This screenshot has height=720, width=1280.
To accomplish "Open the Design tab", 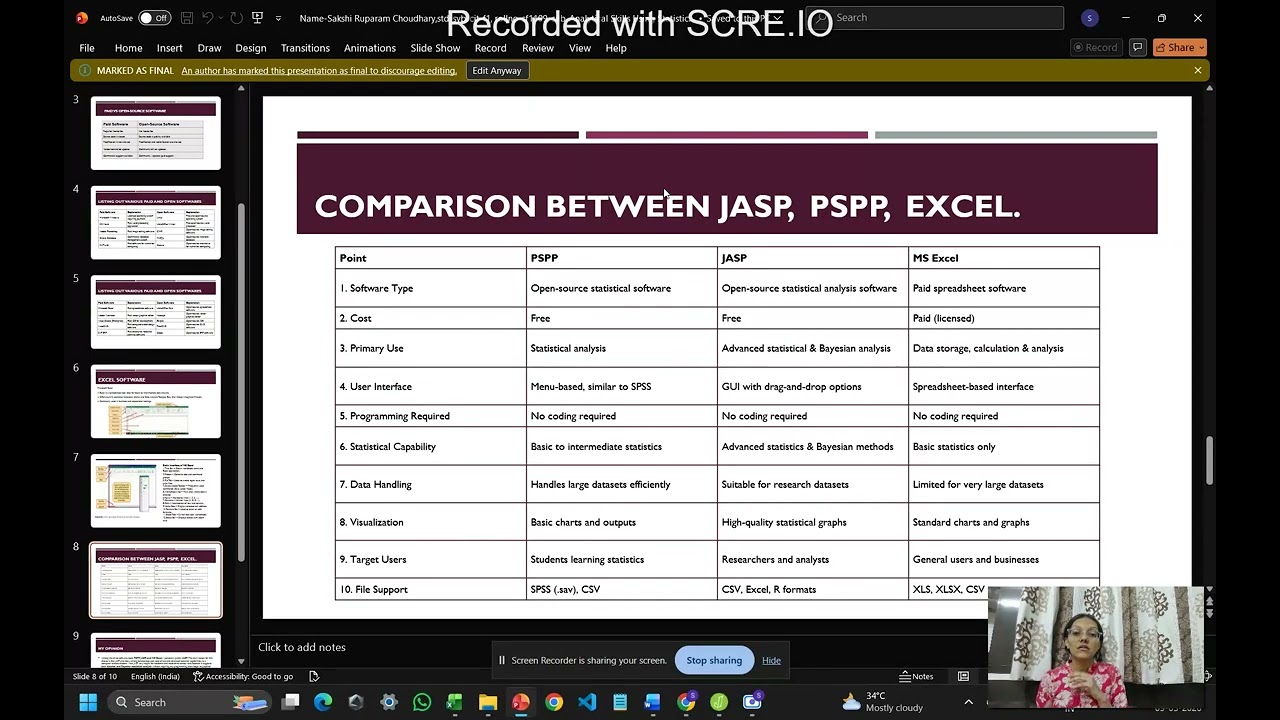I will pyautogui.click(x=251, y=48).
